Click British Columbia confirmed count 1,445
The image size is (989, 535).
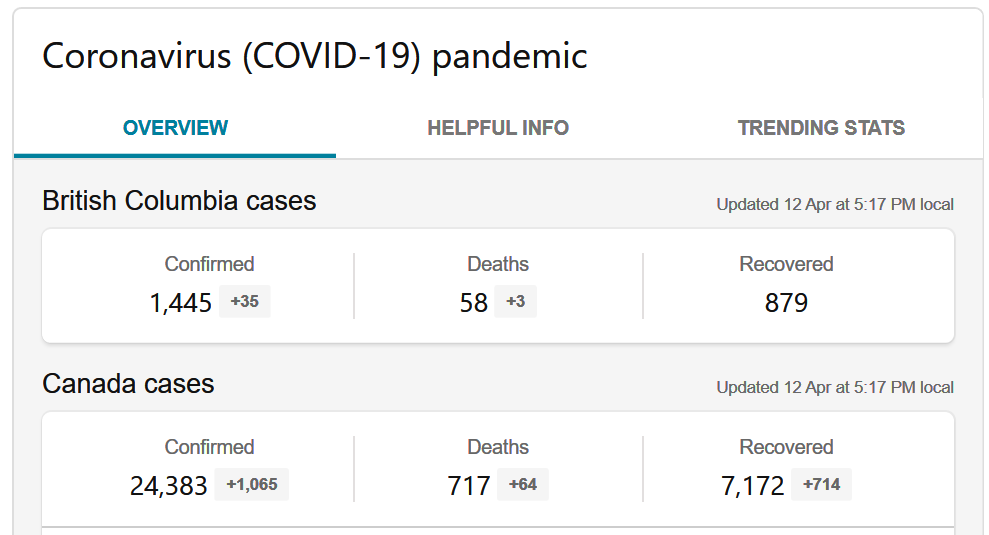(181, 303)
